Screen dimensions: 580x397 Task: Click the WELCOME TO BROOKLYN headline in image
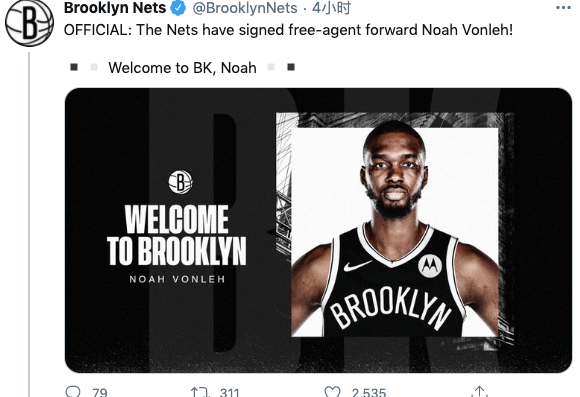177,235
